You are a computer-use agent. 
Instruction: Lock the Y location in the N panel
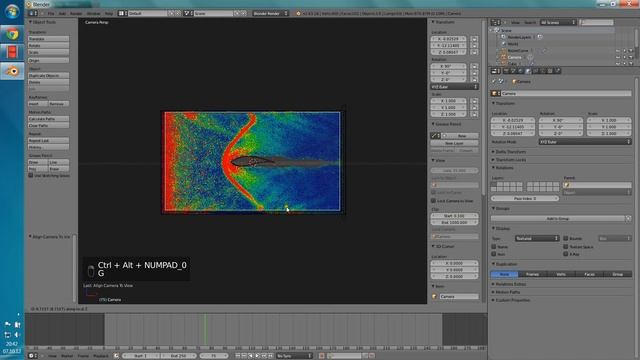point(474,46)
